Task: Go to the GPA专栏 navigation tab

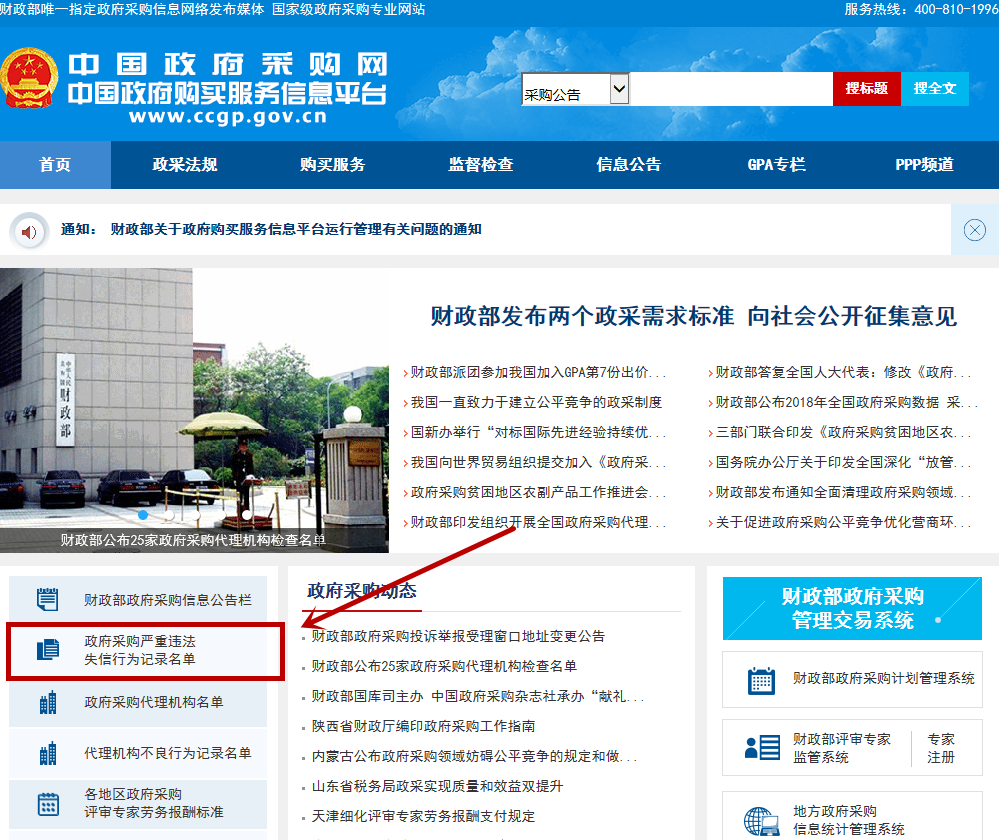Action: coord(776,165)
